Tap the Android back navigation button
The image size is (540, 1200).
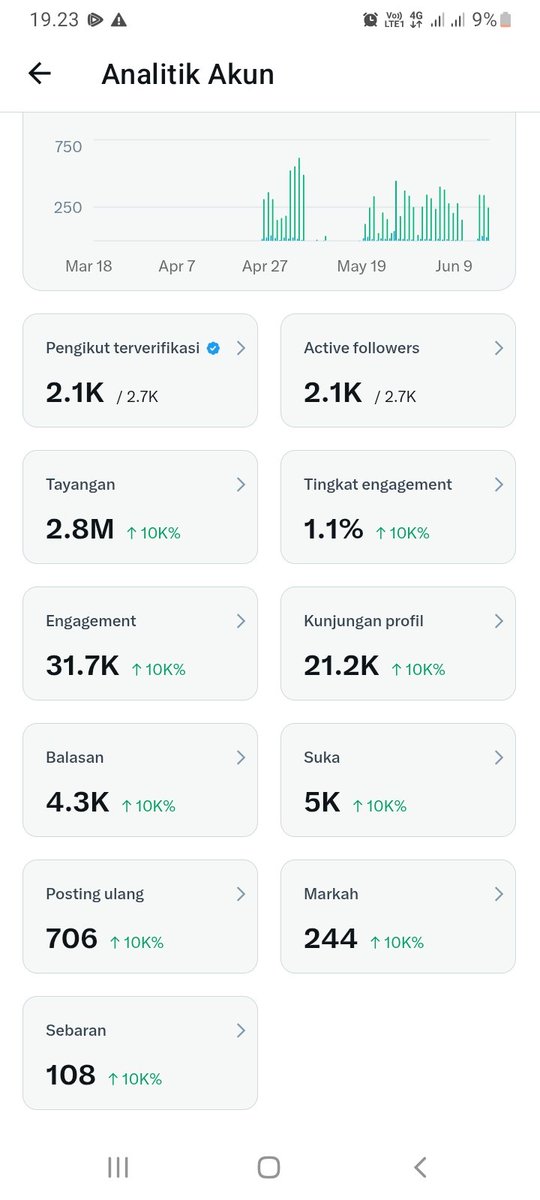[420, 1166]
